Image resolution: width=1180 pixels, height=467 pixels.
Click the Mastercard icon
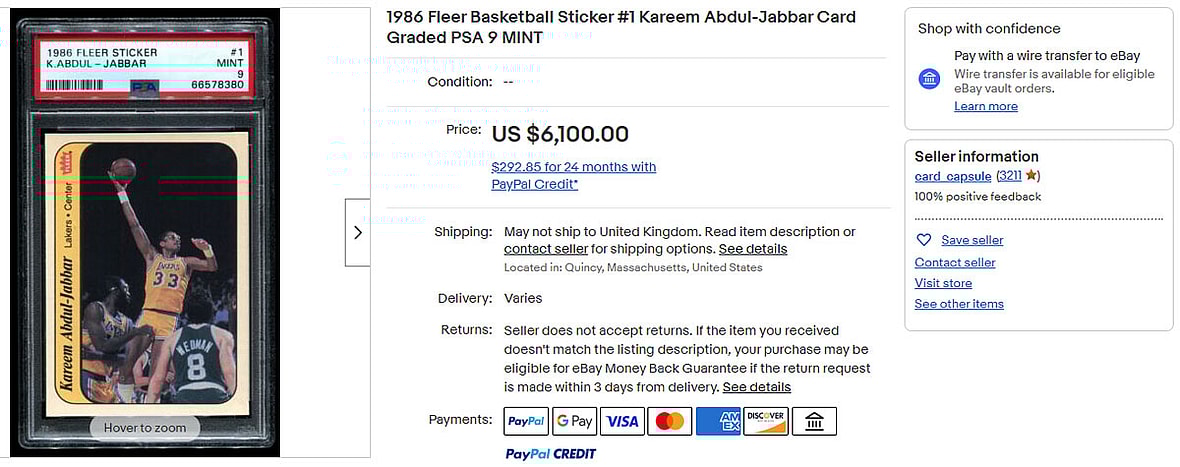(x=670, y=421)
